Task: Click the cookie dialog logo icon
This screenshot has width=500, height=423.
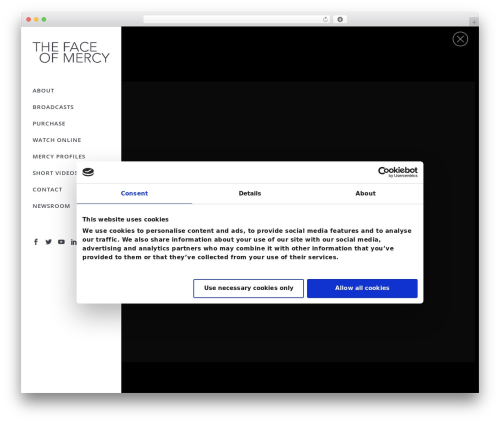Action: pos(88,172)
